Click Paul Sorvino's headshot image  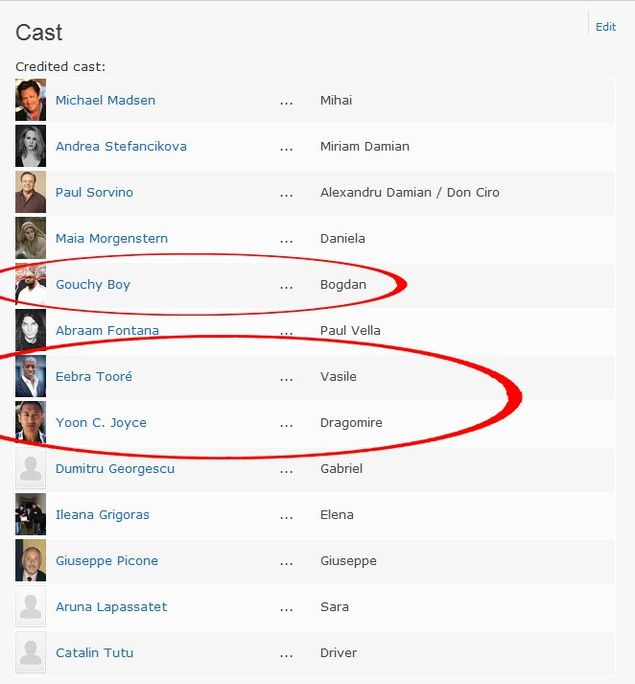[x=31, y=192]
